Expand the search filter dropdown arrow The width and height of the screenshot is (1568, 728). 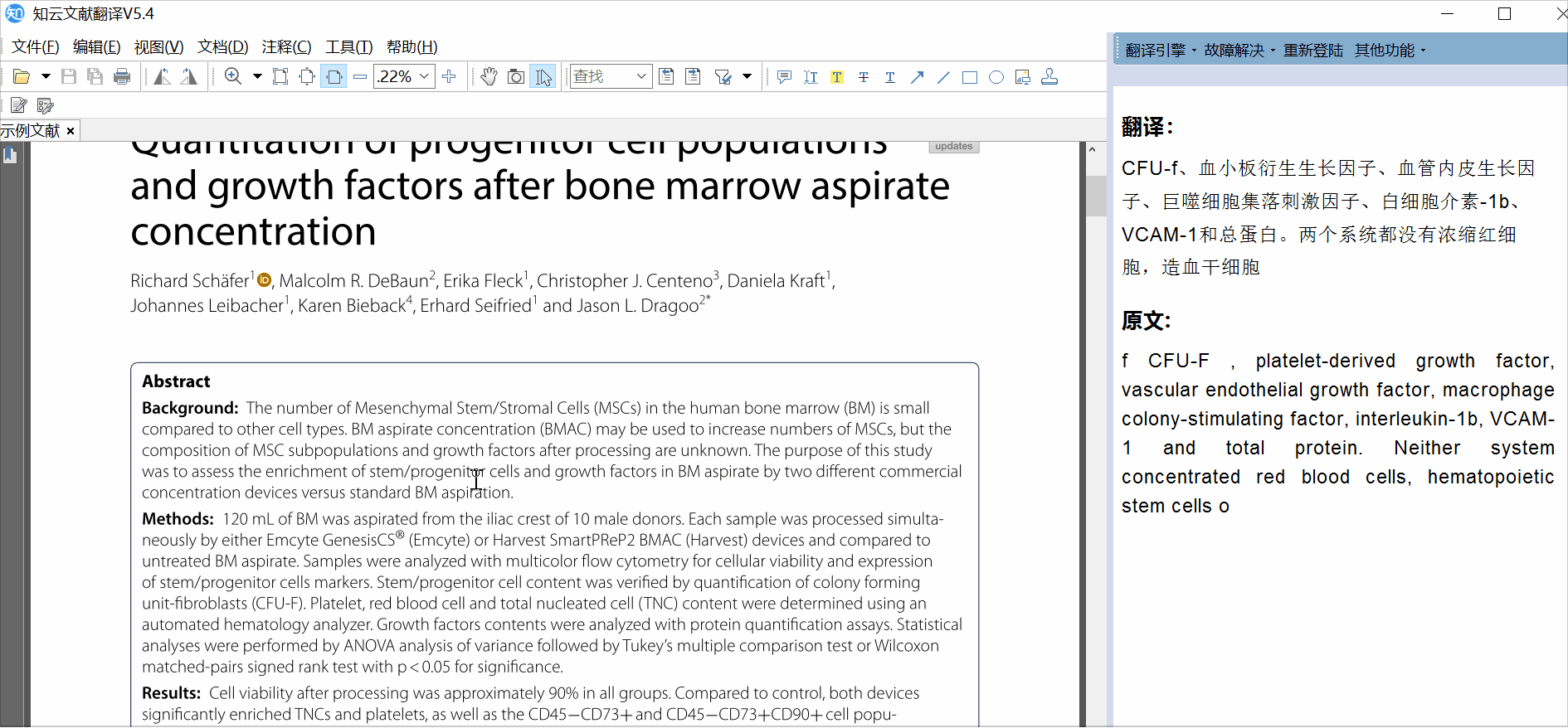click(x=747, y=77)
